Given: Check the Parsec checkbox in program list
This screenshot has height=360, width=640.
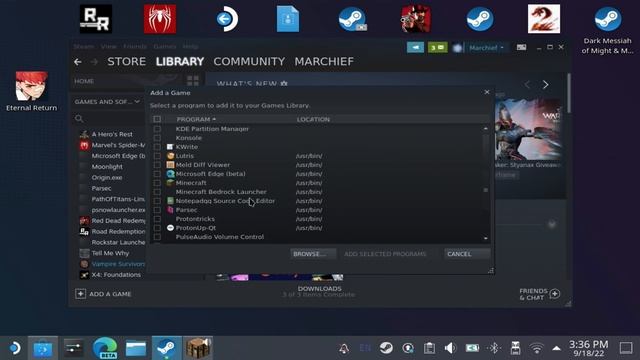Looking at the screenshot, I should 157,210.
